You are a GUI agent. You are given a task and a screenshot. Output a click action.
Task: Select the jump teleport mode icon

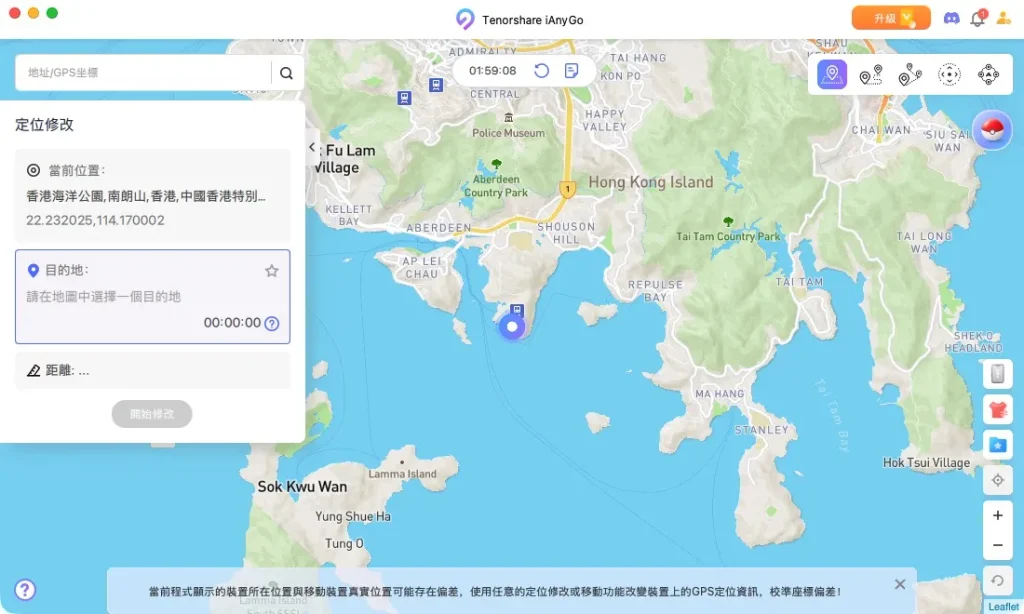[949, 74]
